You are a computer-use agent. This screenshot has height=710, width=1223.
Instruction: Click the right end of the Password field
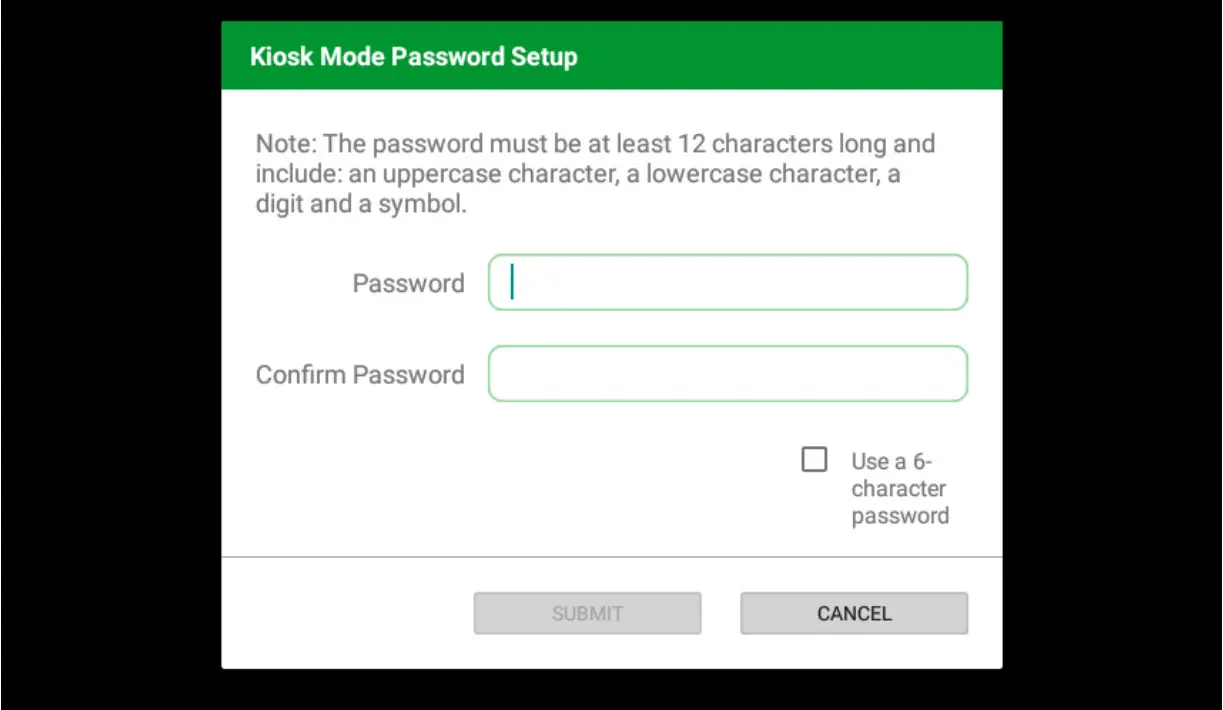945,283
